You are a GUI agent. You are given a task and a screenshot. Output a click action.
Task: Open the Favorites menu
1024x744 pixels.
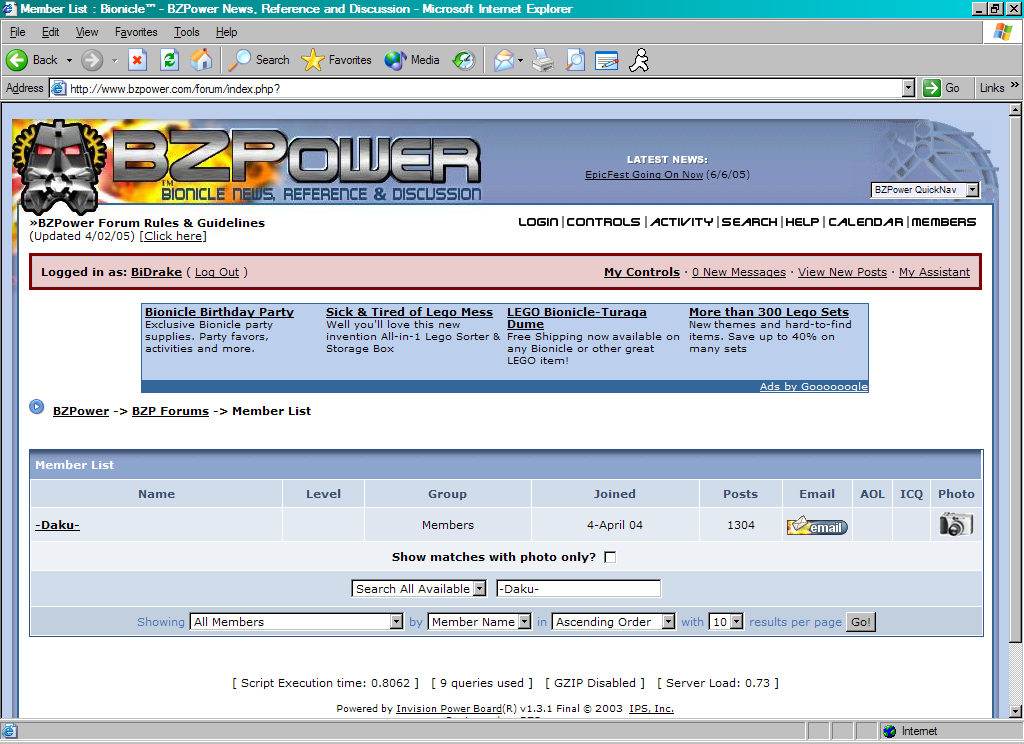(136, 32)
